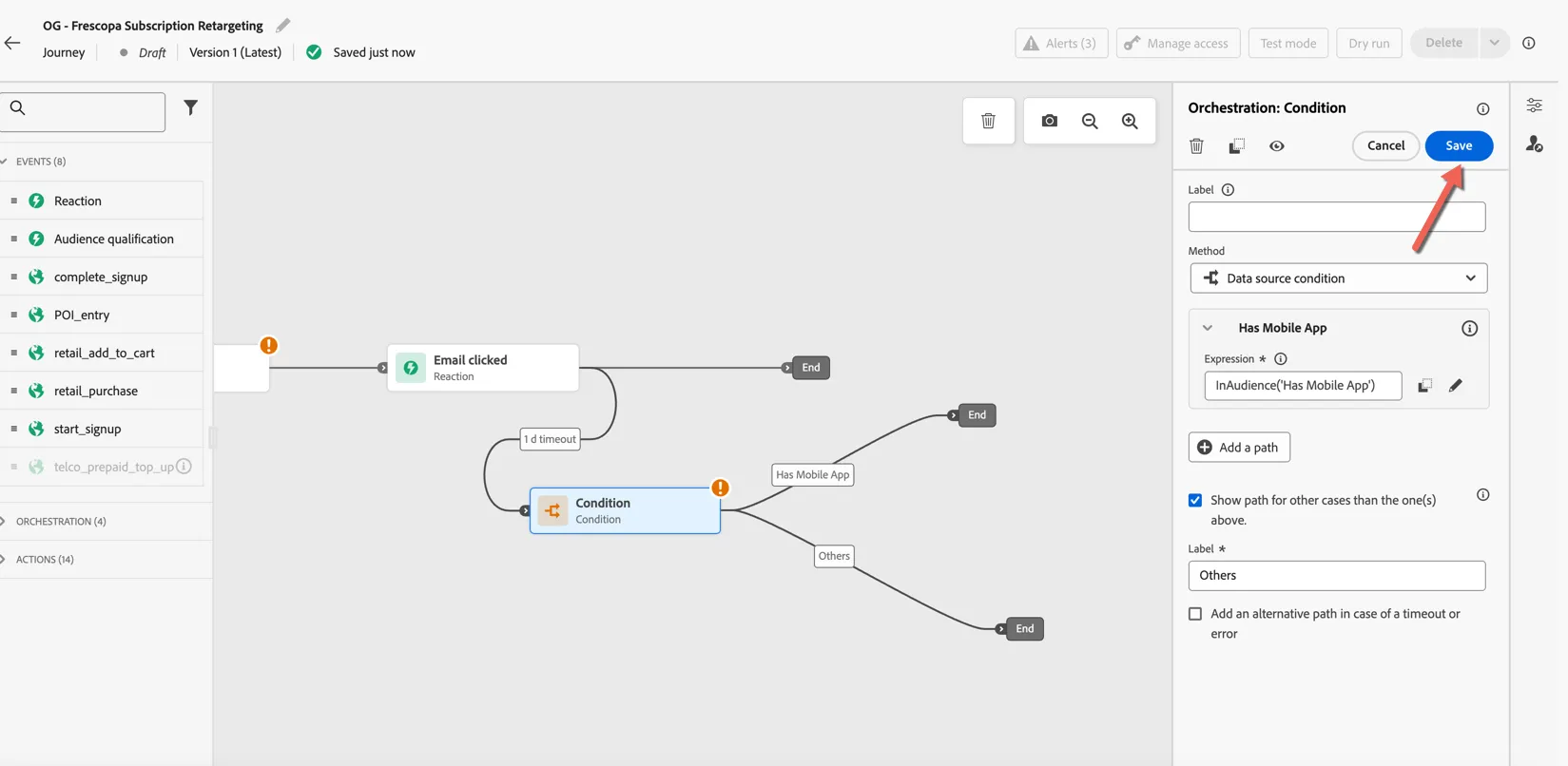Toggle read-only view eye icon

tap(1276, 146)
